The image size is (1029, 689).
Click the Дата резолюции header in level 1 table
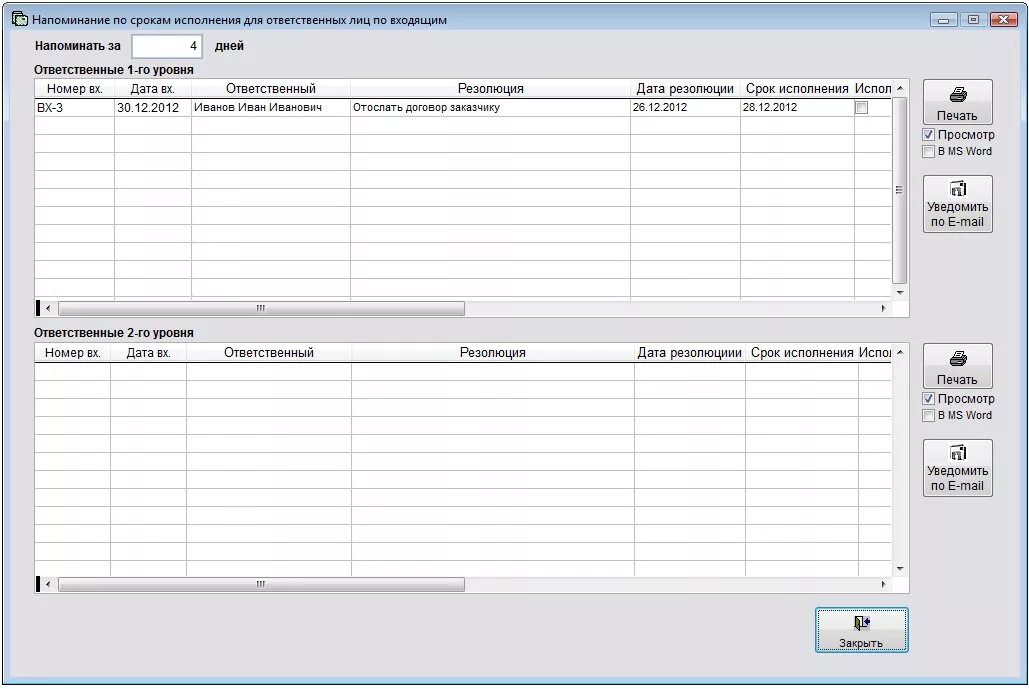pos(685,89)
